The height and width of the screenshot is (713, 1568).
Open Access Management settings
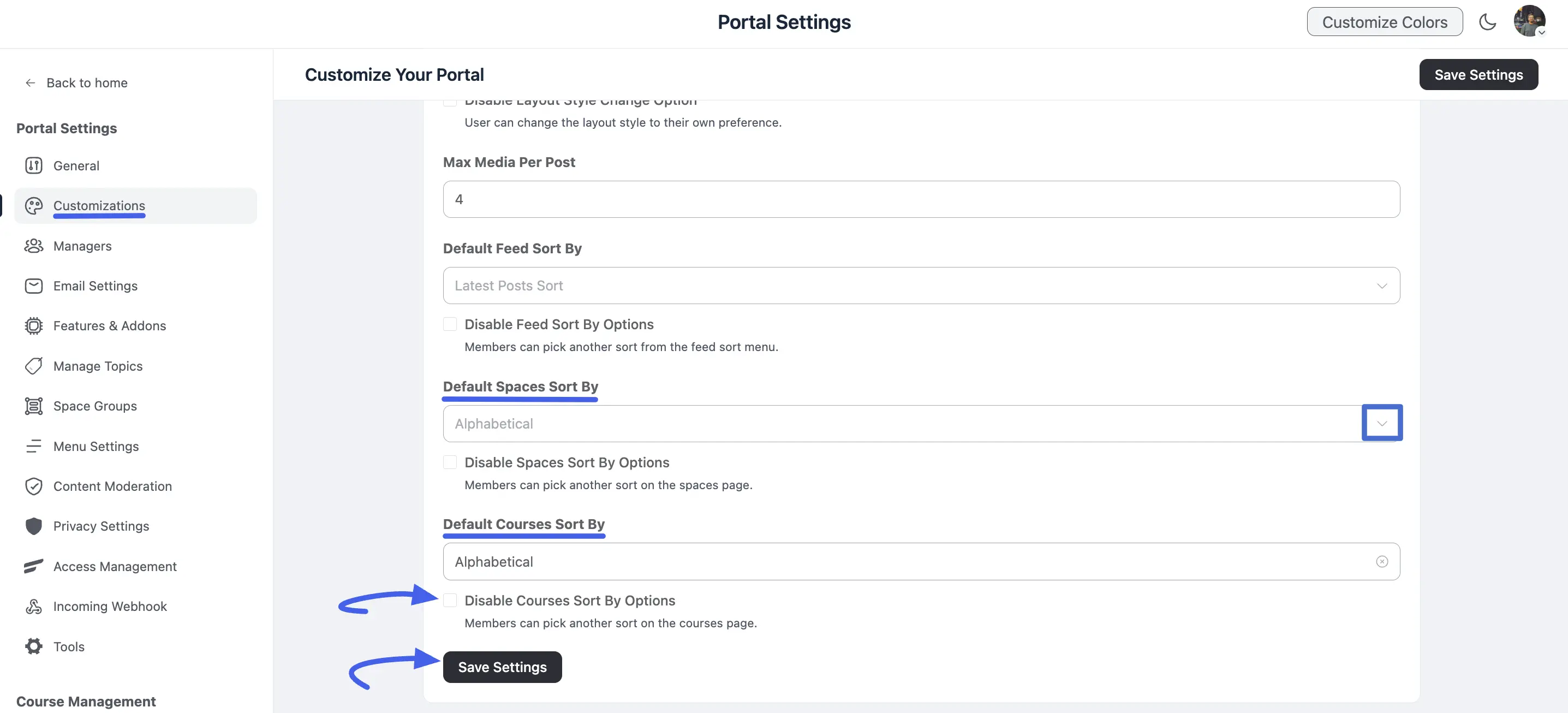click(135, 566)
